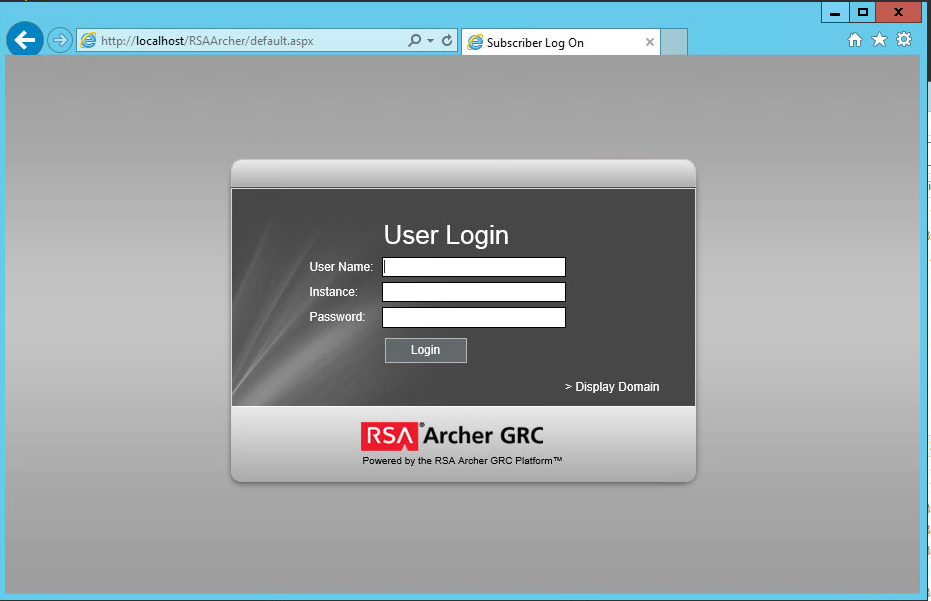Refresh the page with the reload icon

[447, 40]
